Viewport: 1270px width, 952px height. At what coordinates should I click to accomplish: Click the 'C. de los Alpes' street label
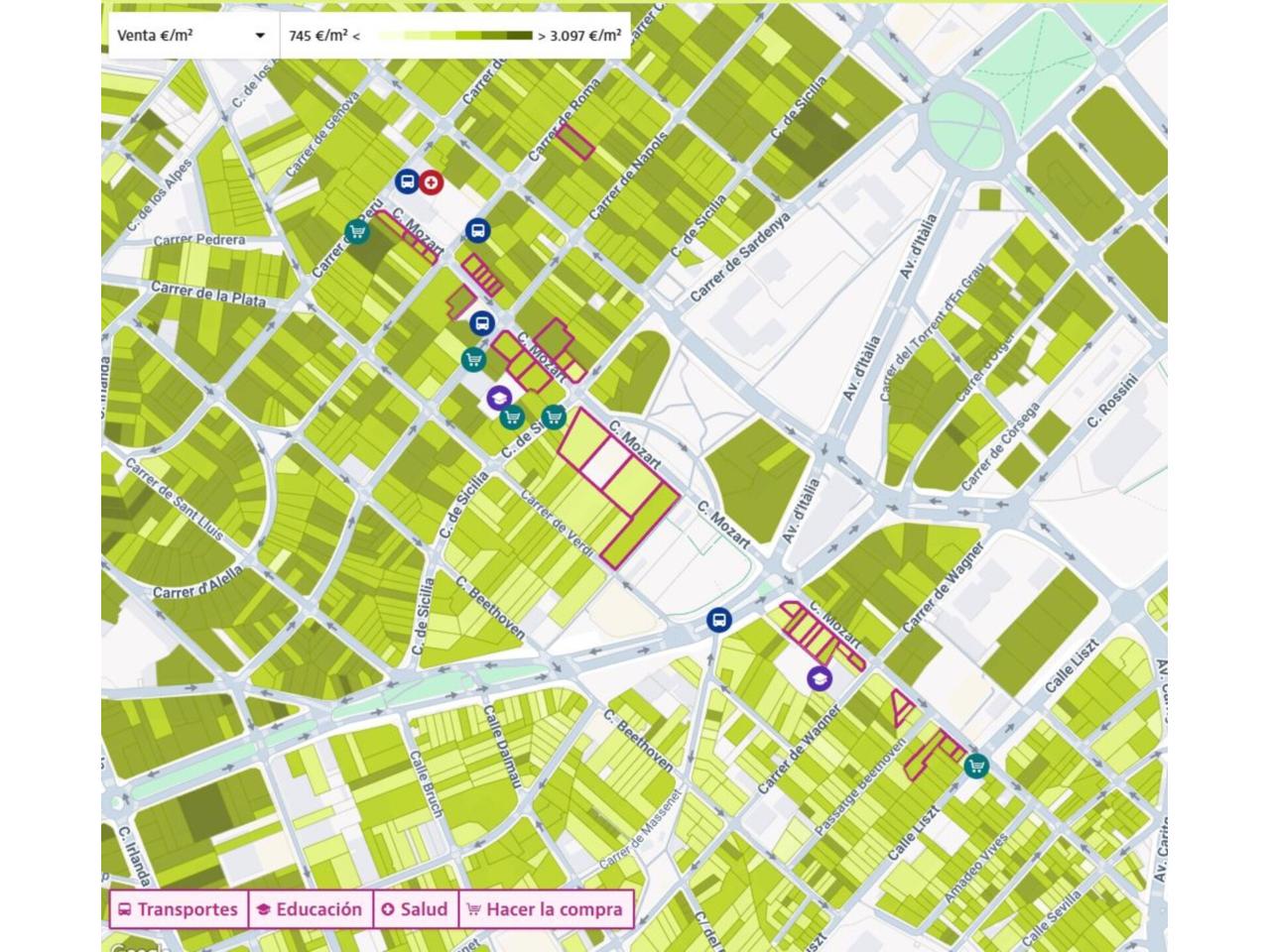pos(159,193)
